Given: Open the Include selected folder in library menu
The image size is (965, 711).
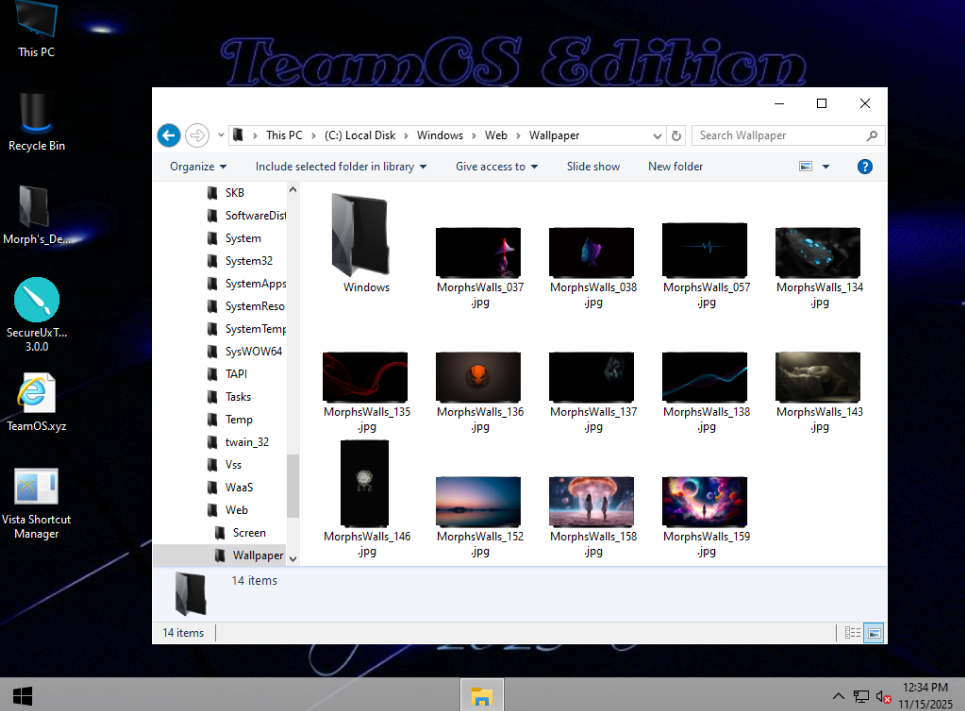Looking at the screenshot, I should pyautogui.click(x=340, y=167).
